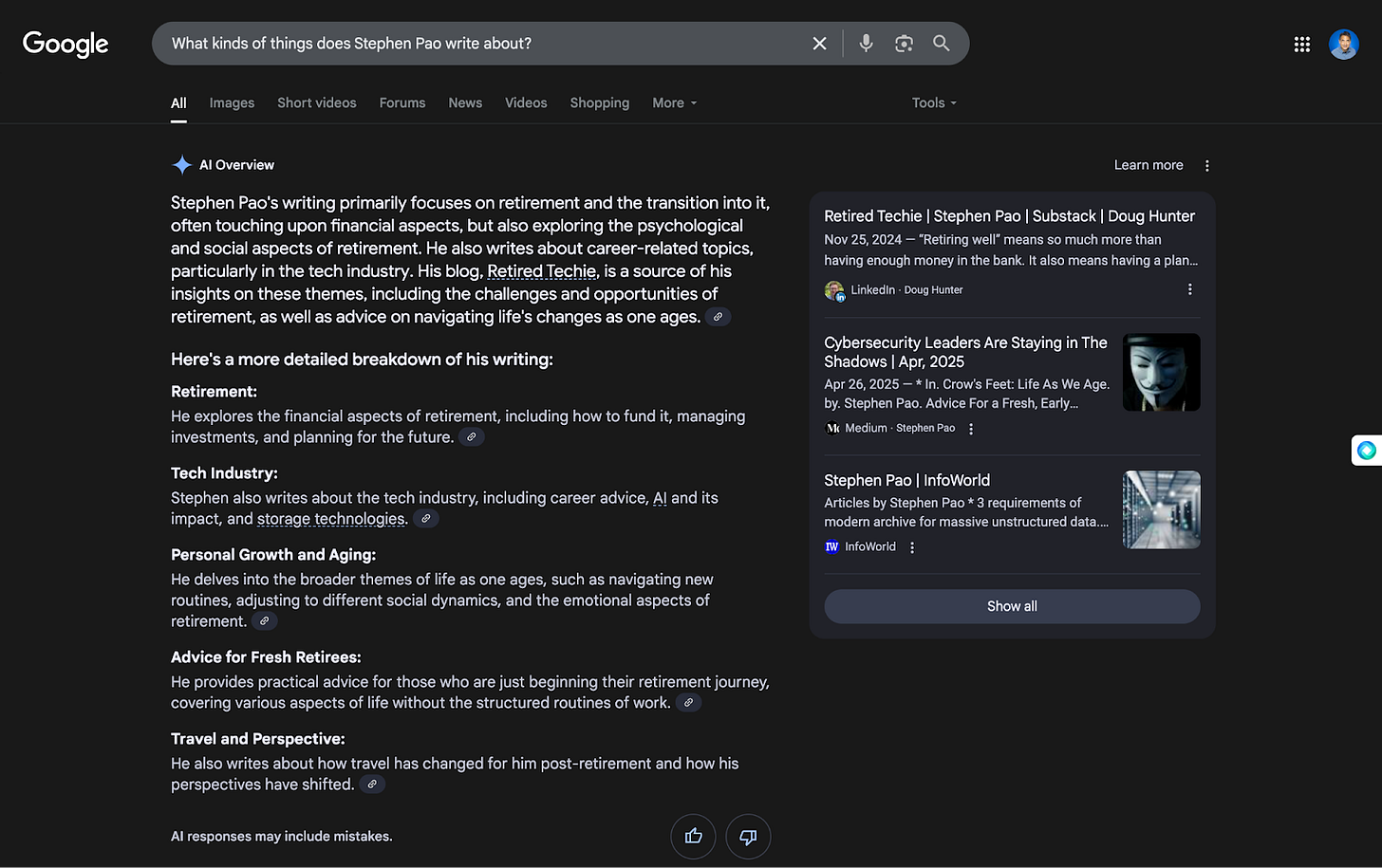The width and height of the screenshot is (1382, 868).
Task: Click the 'Travel and Perspective:' heading
Action: [x=258, y=739]
